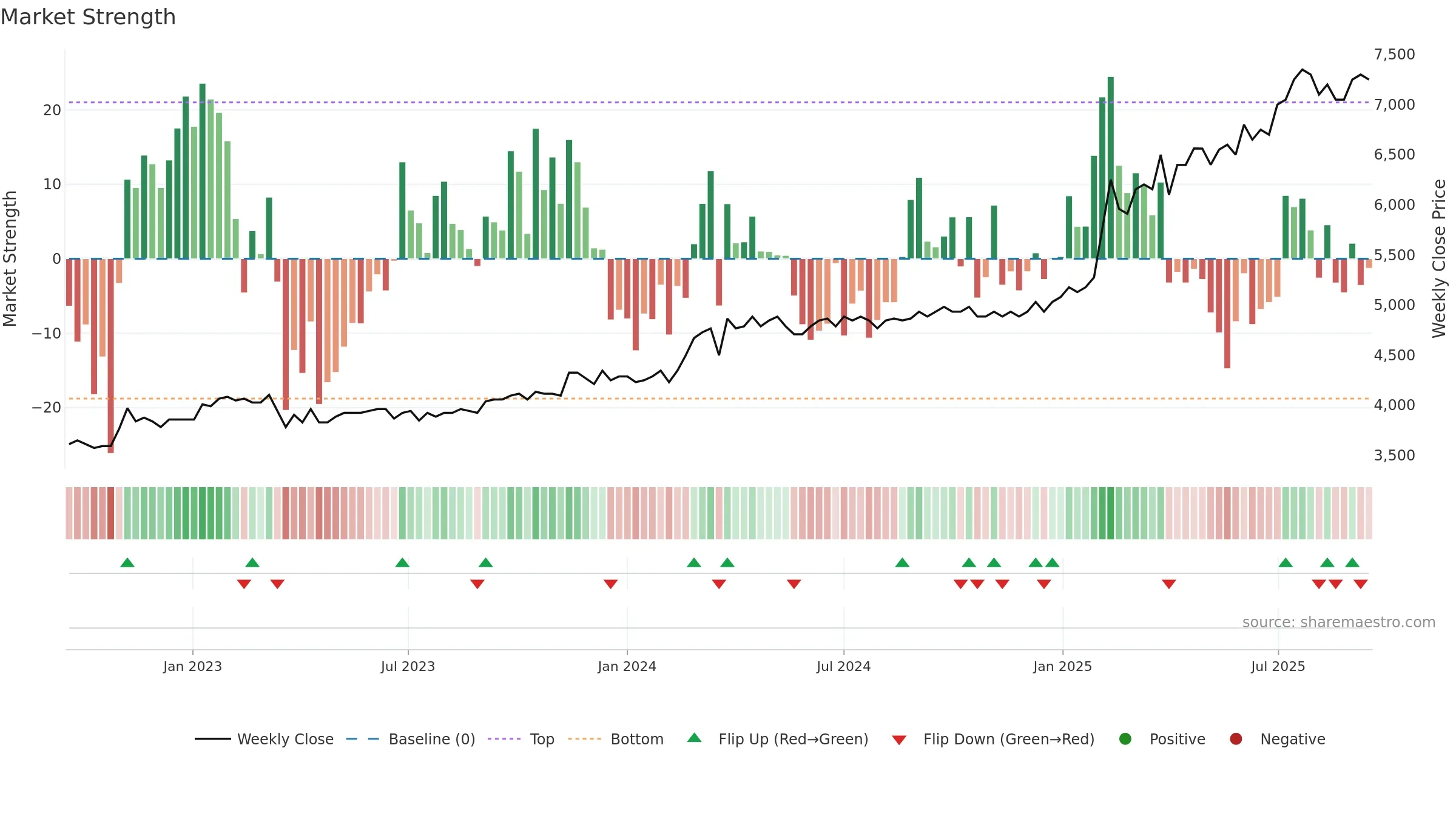Select the flip-up triangle just before Jul 2023
The width and height of the screenshot is (1456, 819).
[x=402, y=562]
